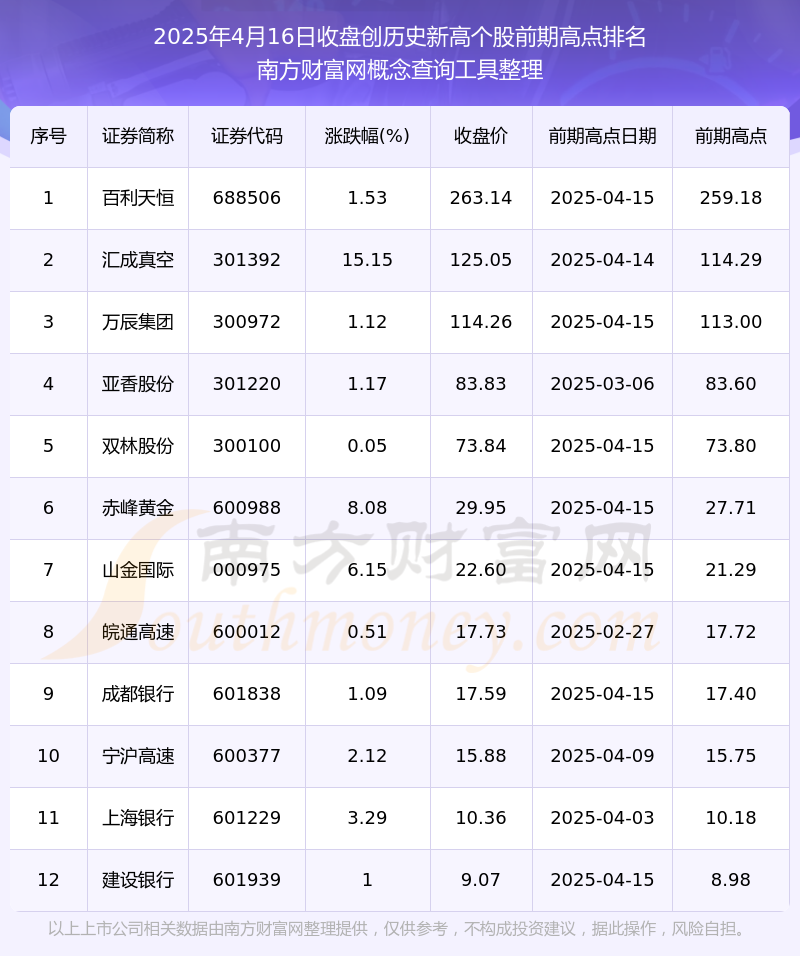Select stock name 上海银行

tap(138, 818)
